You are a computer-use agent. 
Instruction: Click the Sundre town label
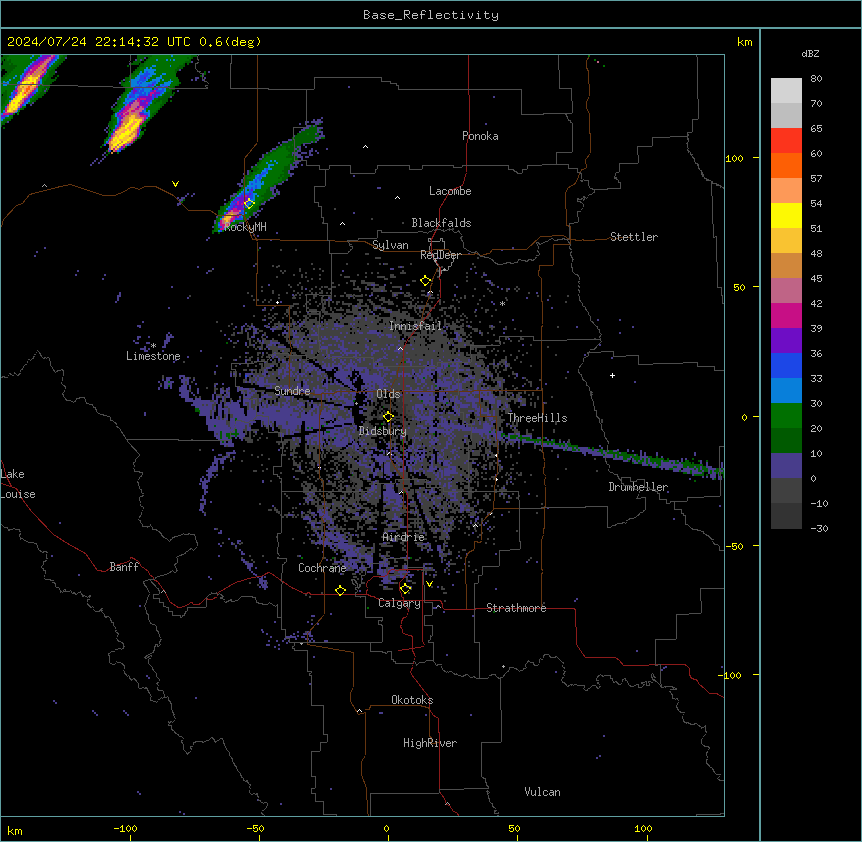pyautogui.click(x=292, y=391)
